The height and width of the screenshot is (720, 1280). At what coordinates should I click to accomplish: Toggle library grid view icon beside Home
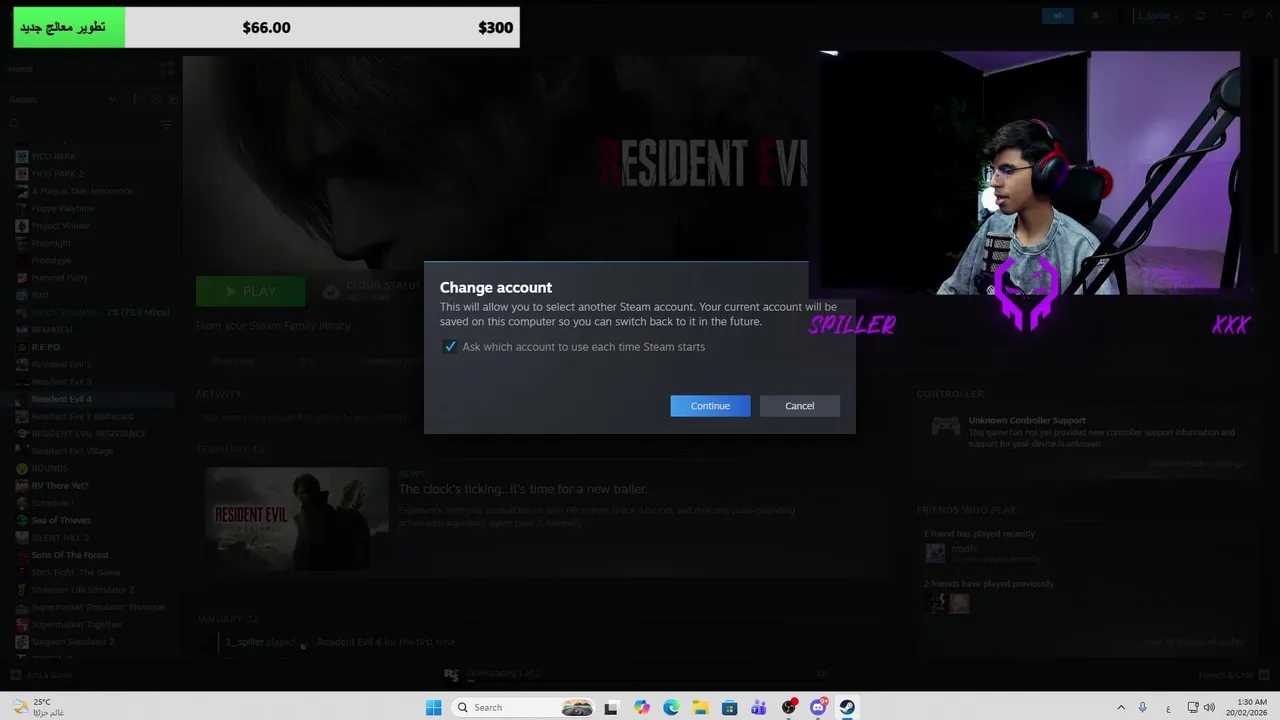point(167,69)
